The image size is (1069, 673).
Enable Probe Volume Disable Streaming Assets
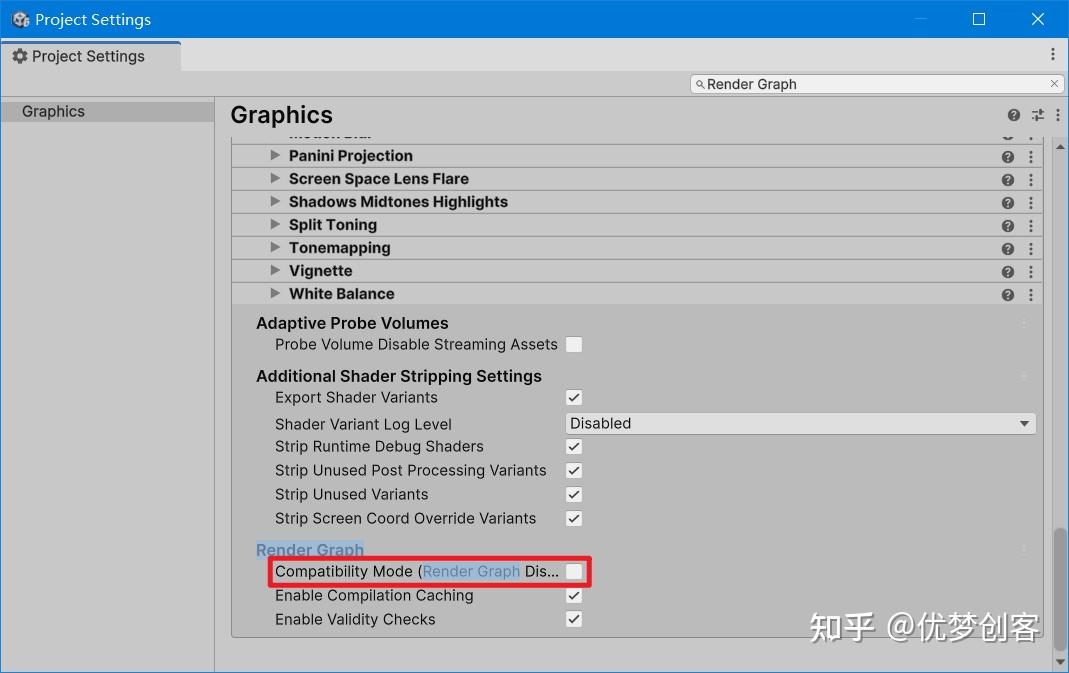[x=574, y=344]
